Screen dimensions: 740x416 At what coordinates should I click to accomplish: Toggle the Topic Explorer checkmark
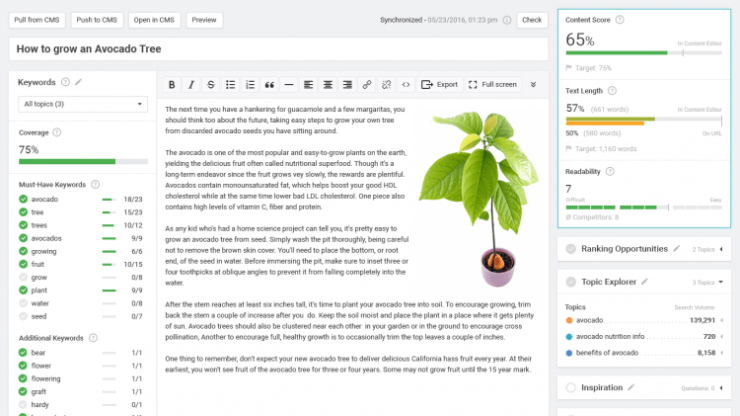coord(570,282)
